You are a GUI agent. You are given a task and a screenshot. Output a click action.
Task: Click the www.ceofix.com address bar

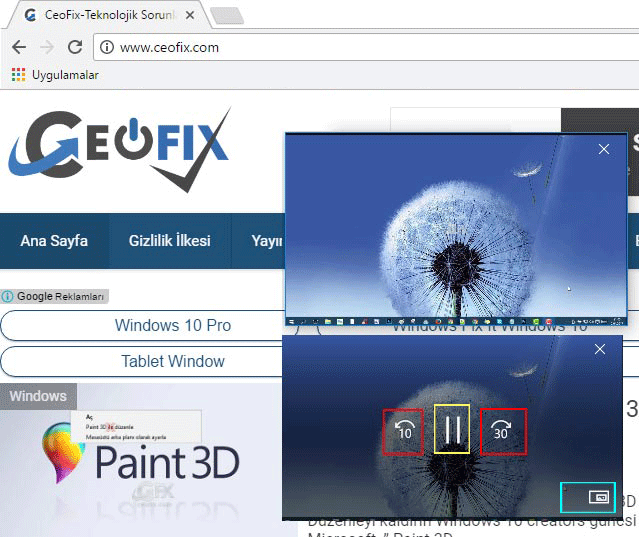(x=367, y=47)
